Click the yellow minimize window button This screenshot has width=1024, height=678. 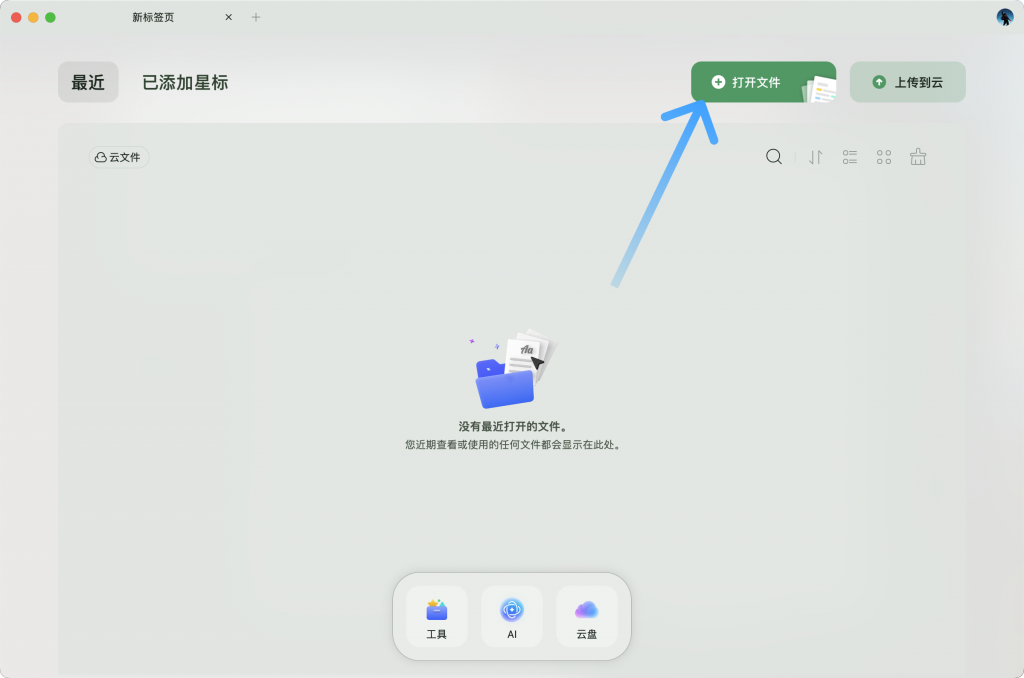click(x=33, y=18)
